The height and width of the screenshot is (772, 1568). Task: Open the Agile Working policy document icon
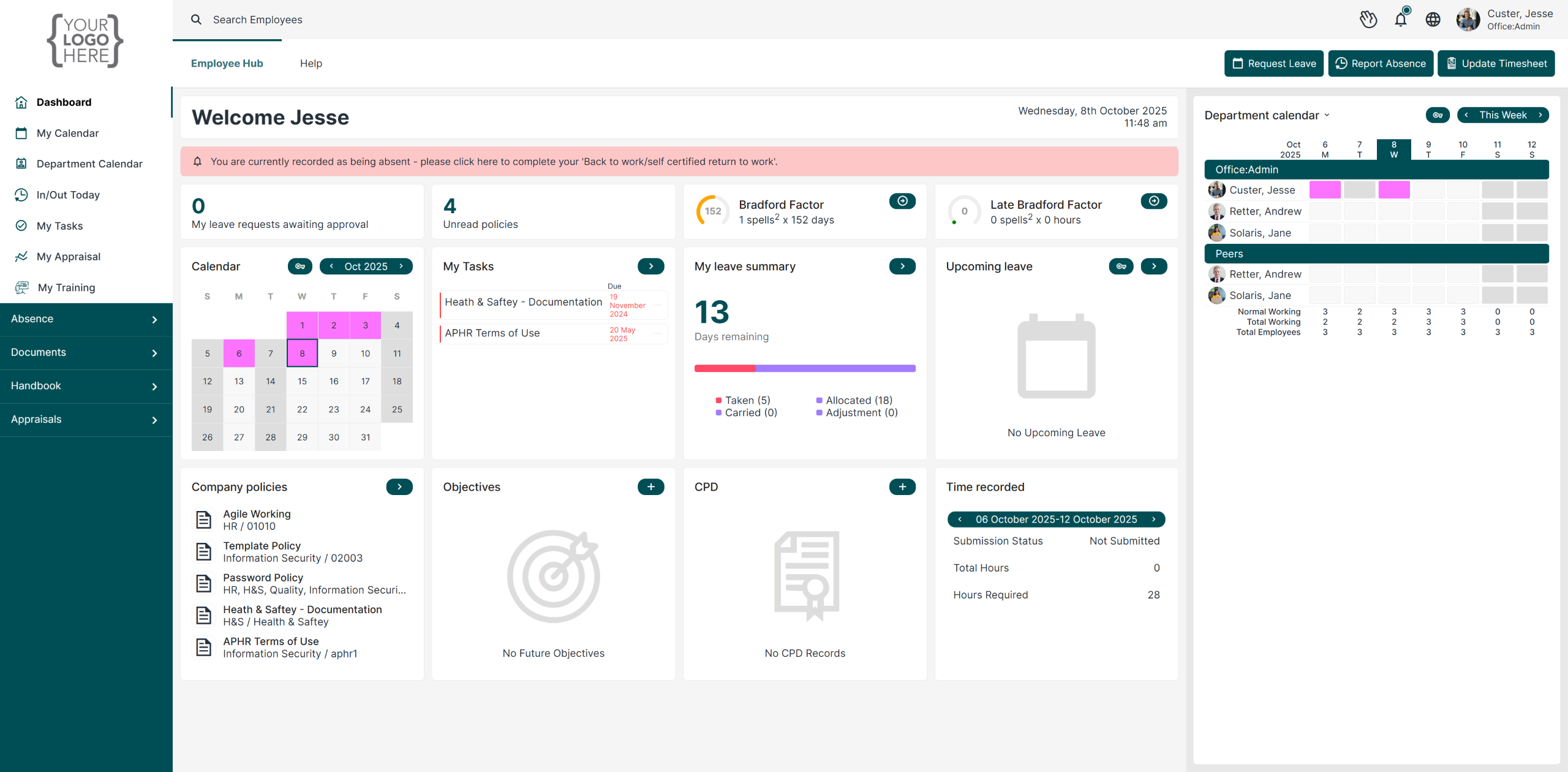pos(203,520)
